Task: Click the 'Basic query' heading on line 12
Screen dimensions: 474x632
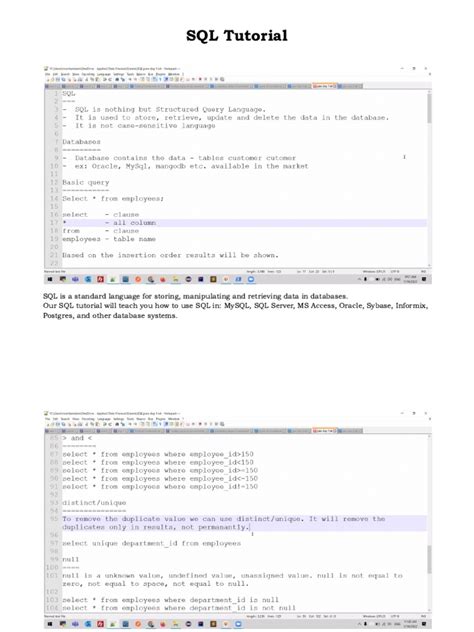Action: coord(86,182)
